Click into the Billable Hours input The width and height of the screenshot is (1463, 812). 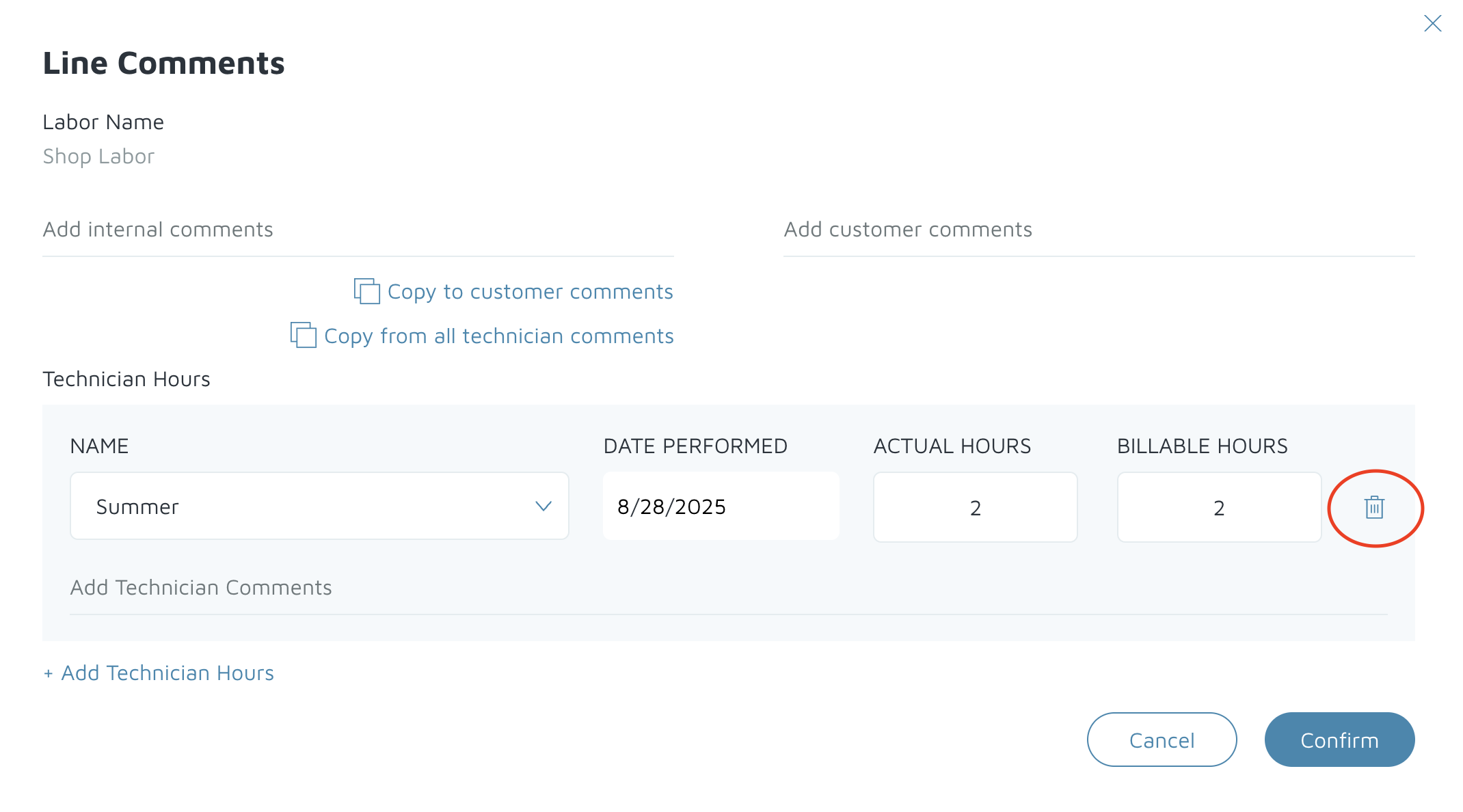1218,508
